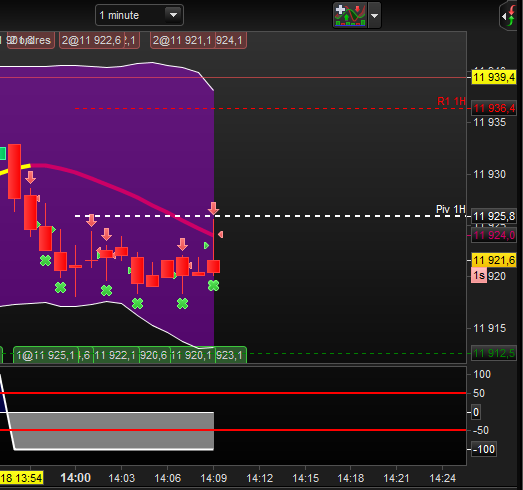Select the green X marker below the 14:09 candle
The height and width of the screenshot is (490, 523).
213,286
